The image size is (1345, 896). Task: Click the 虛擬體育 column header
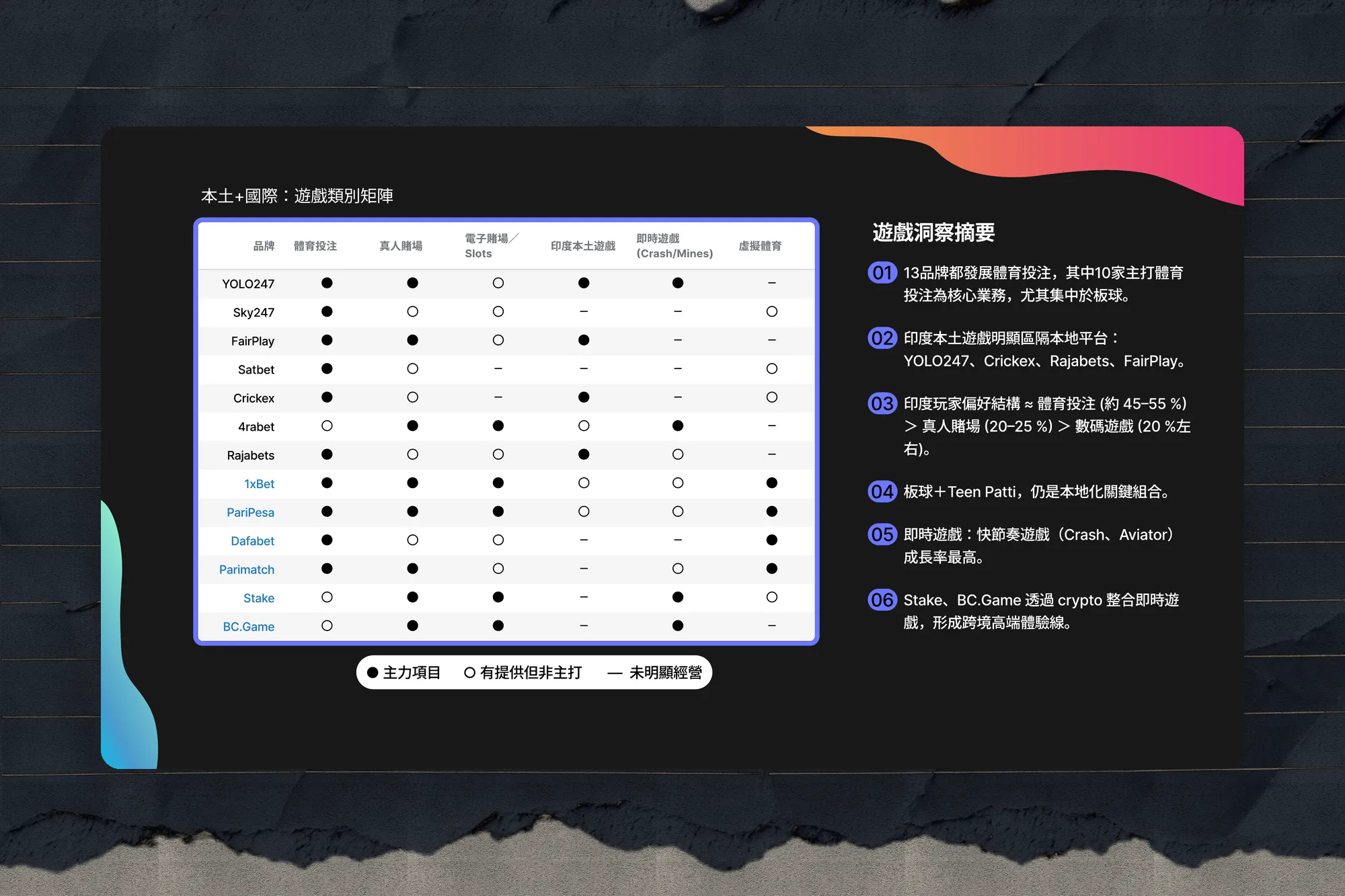click(x=760, y=246)
